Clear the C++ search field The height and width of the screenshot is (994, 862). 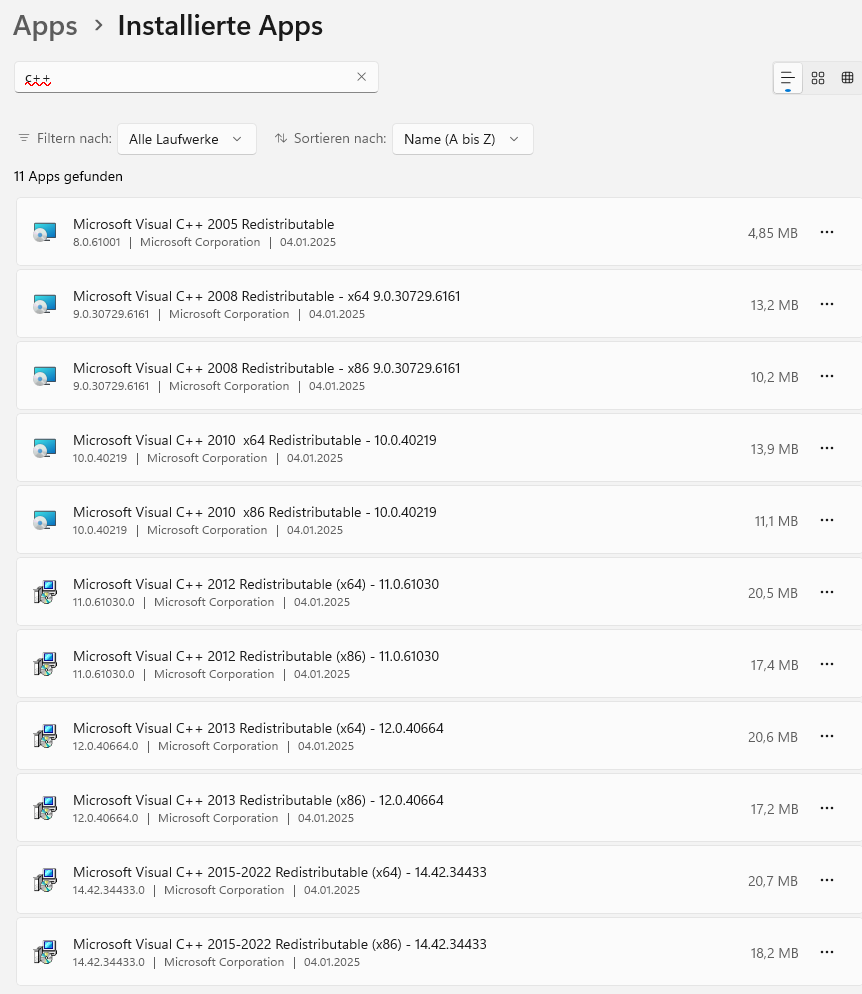click(x=361, y=77)
